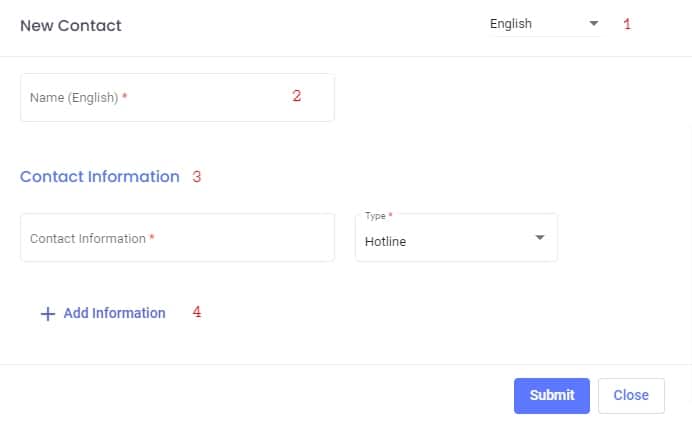
Task: Focus the Name (English) input field
Action: tap(177, 98)
